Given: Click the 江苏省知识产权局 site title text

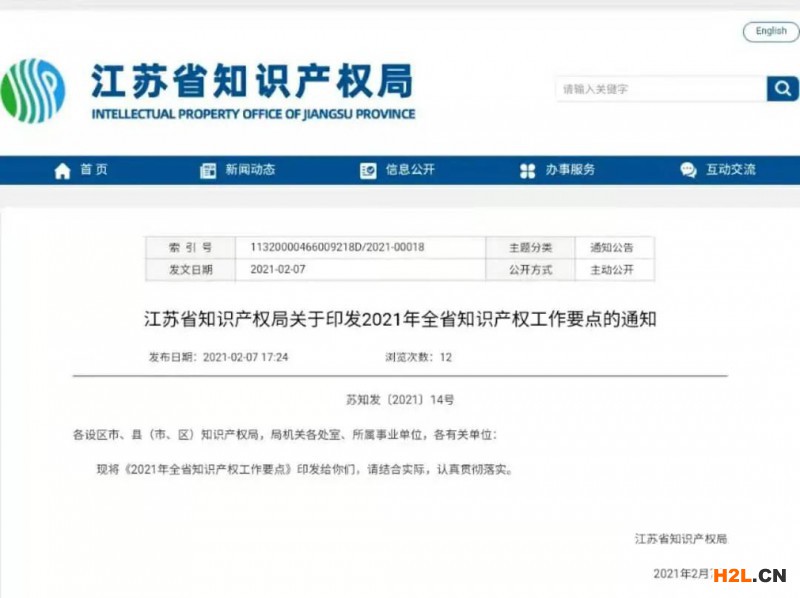Looking at the screenshot, I should (252, 81).
